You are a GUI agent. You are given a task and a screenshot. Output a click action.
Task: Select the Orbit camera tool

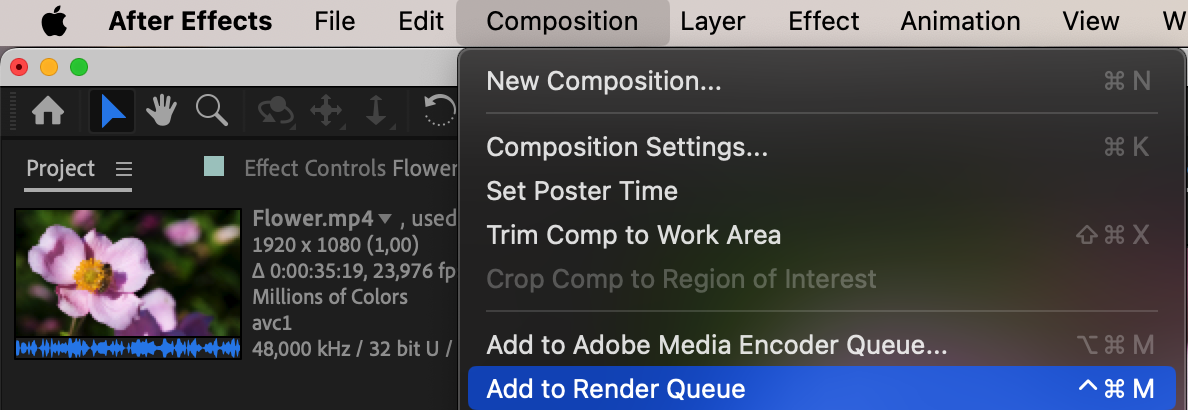click(274, 111)
